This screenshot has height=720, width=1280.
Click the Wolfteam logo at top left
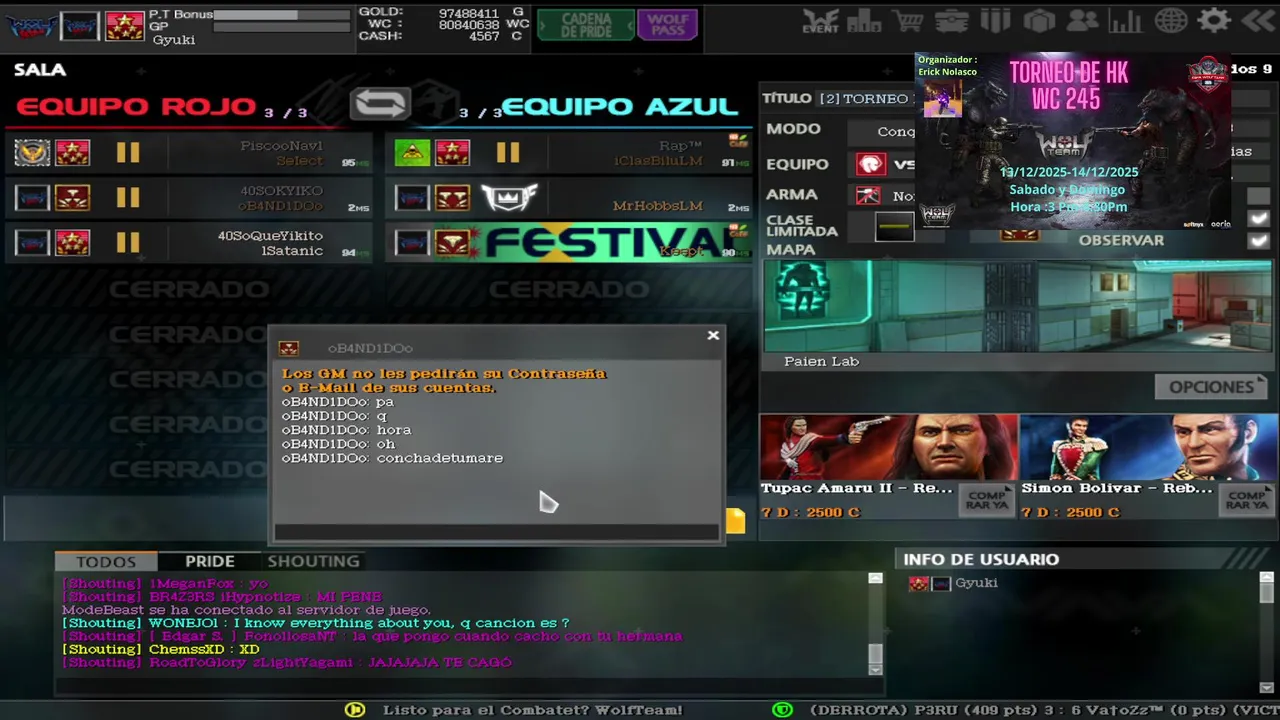point(31,25)
